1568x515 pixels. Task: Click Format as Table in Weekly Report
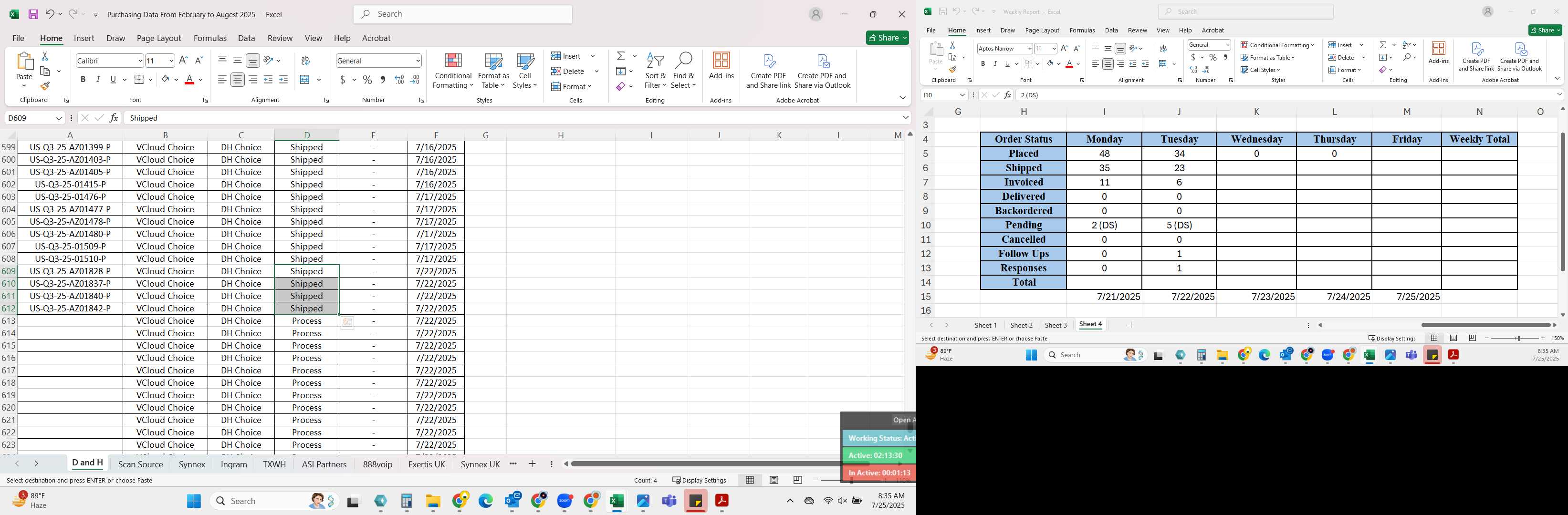[1267, 58]
